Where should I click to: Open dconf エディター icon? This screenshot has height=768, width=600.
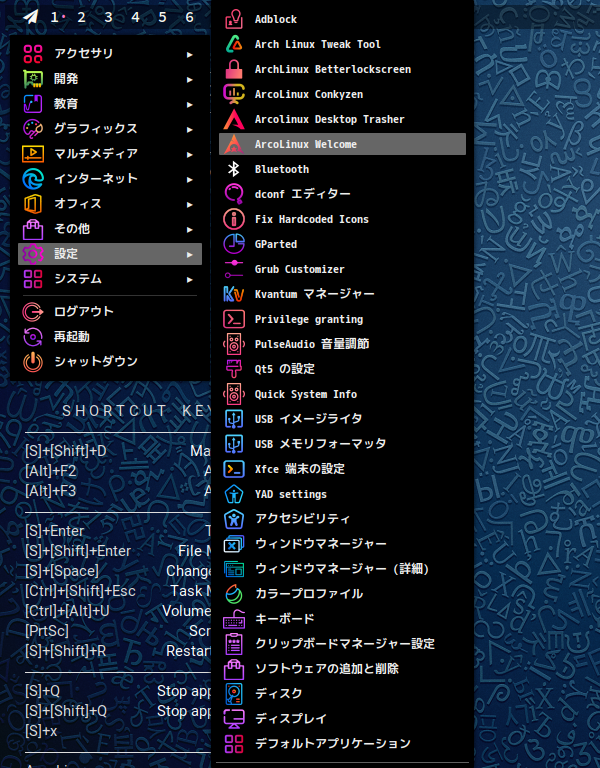coord(234,194)
